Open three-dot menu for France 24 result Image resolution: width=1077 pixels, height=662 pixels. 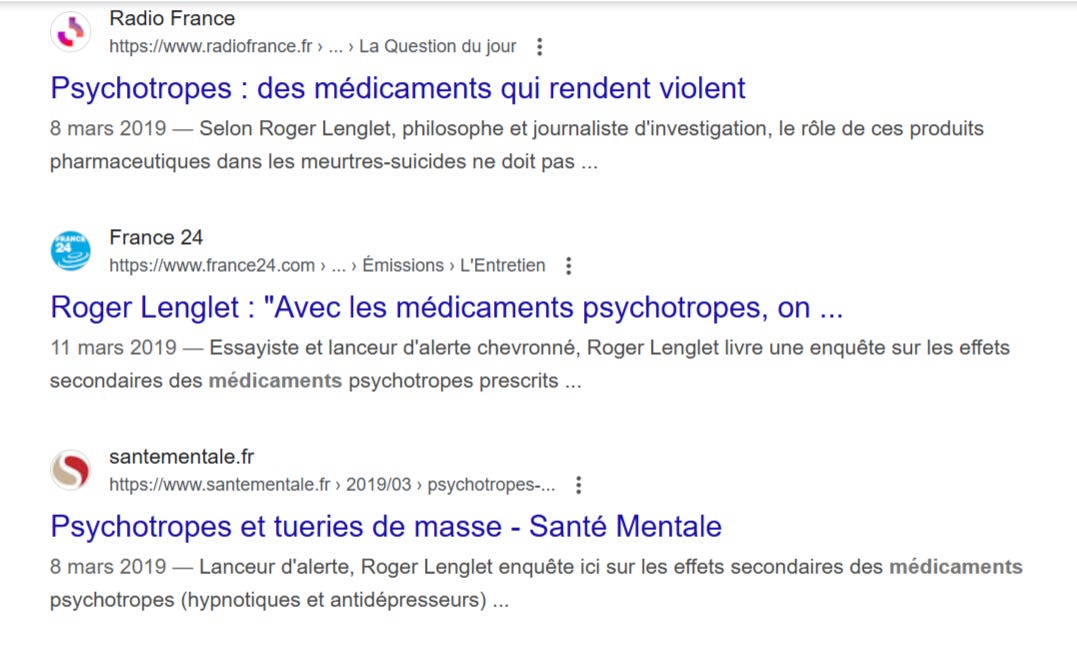[x=569, y=266]
